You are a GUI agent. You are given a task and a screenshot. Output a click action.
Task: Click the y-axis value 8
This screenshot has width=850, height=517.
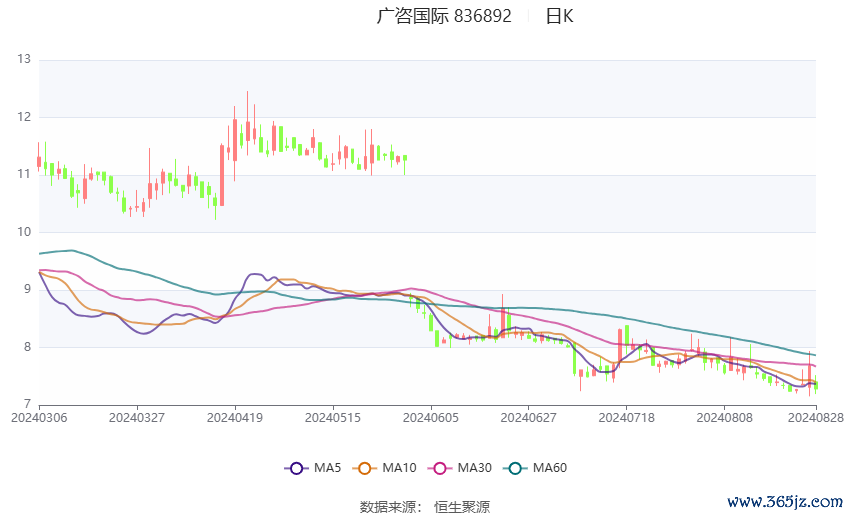click(x=27, y=347)
